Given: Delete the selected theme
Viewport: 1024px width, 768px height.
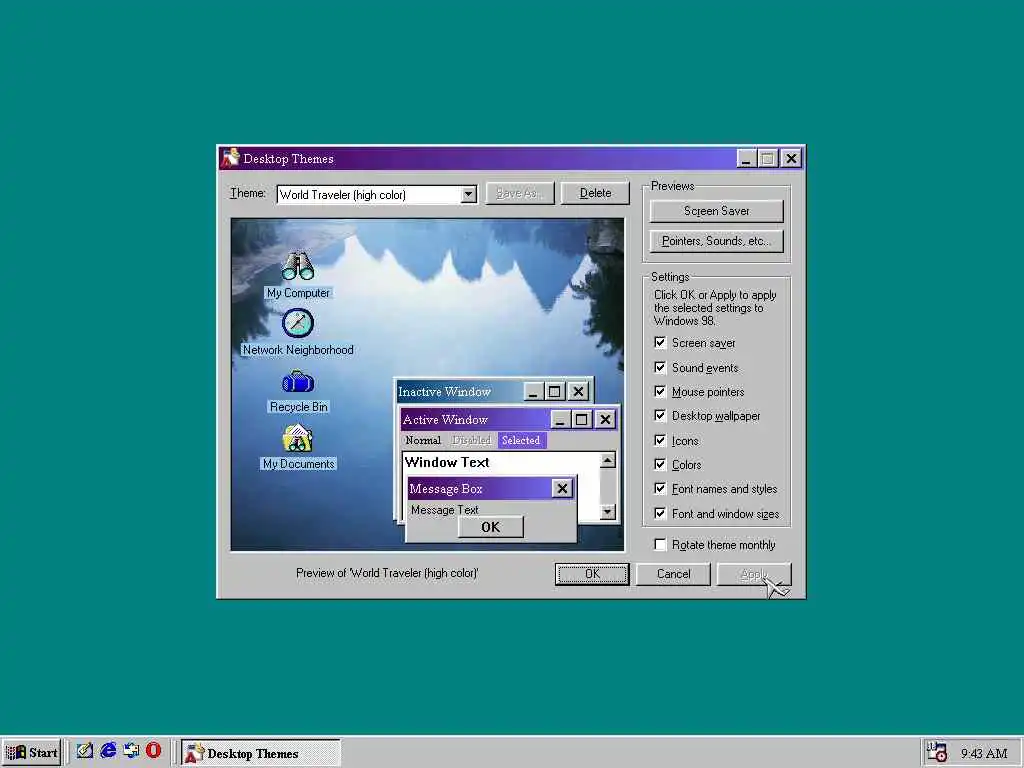Looking at the screenshot, I should [x=595, y=193].
